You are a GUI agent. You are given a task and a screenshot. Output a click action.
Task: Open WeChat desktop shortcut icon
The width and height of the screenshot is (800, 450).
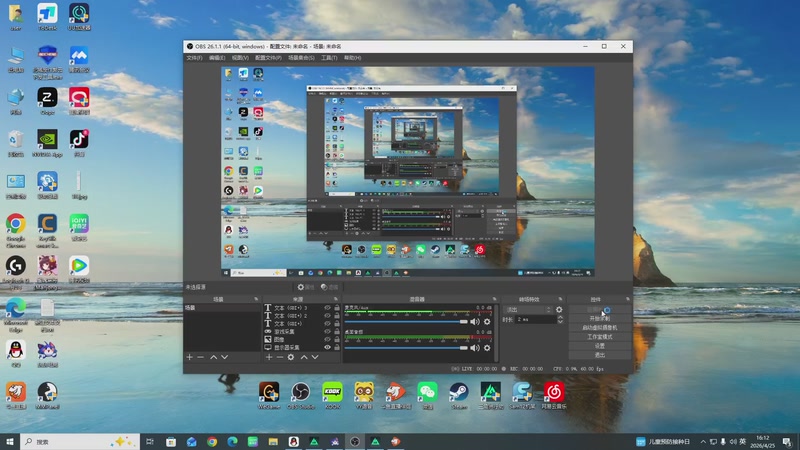(x=427, y=391)
